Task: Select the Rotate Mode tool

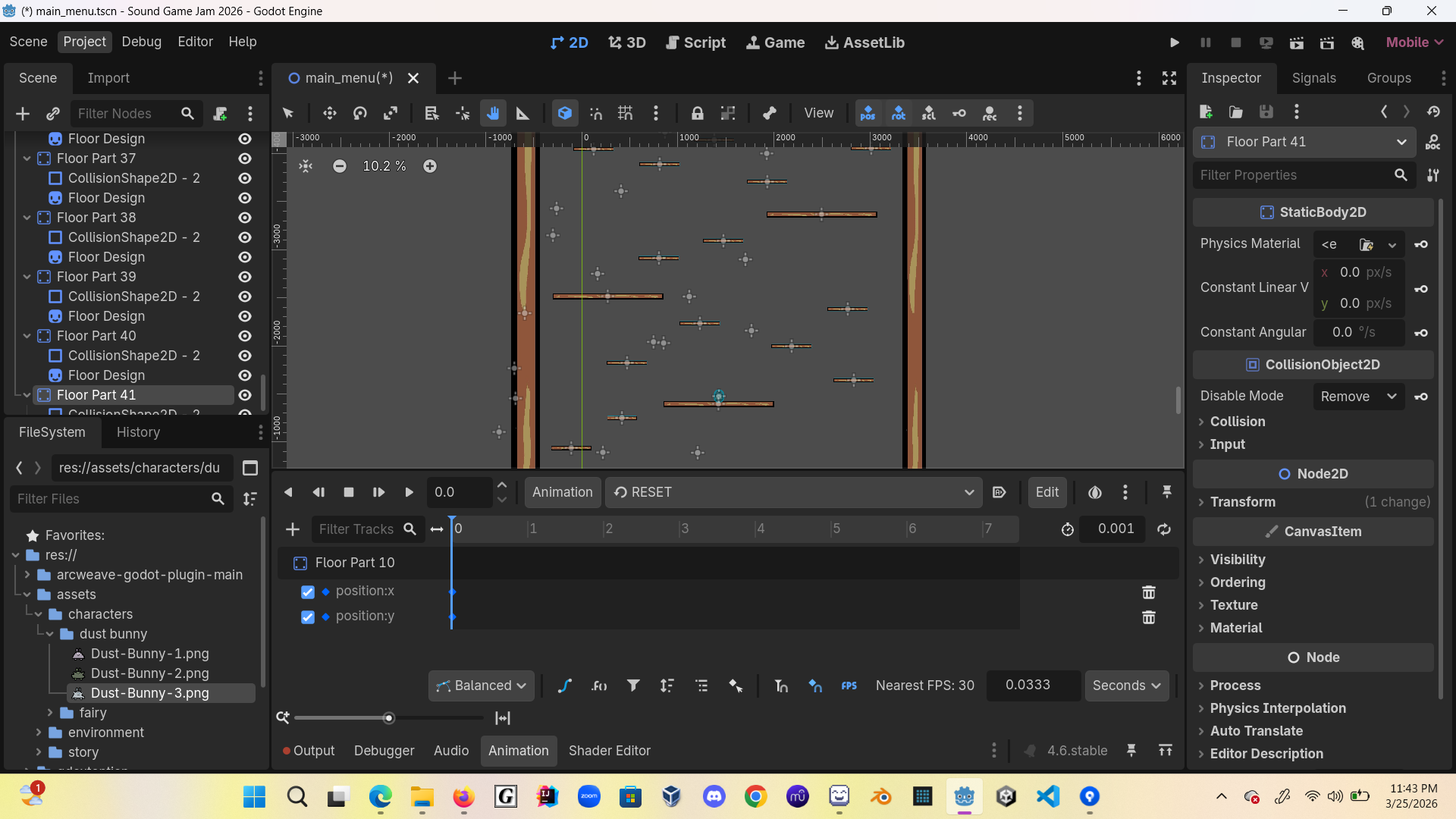Action: pyautogui.click(x=360, y=114)
